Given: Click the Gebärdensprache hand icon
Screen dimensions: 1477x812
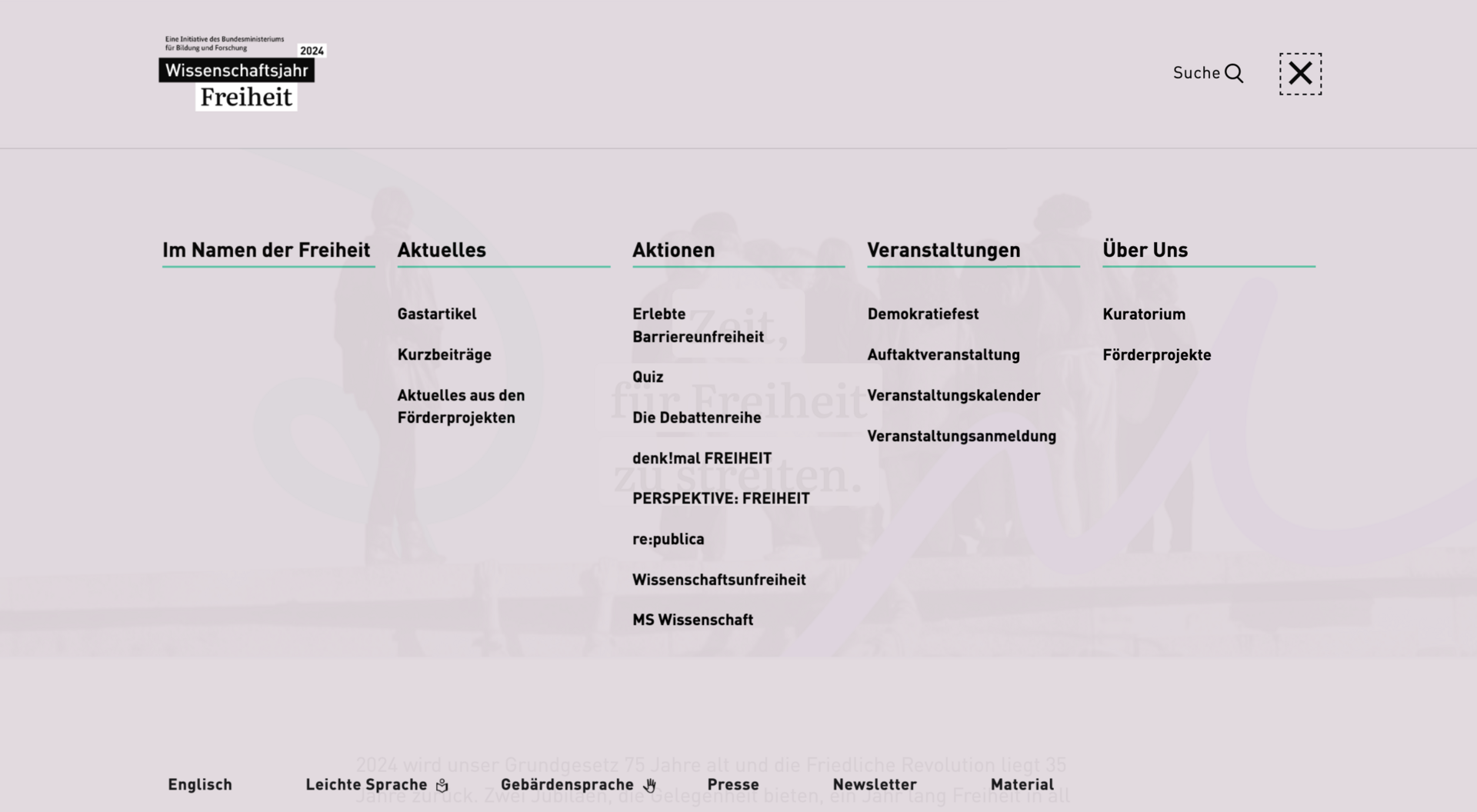Looking at the screenshot, I should click(650, 785).
